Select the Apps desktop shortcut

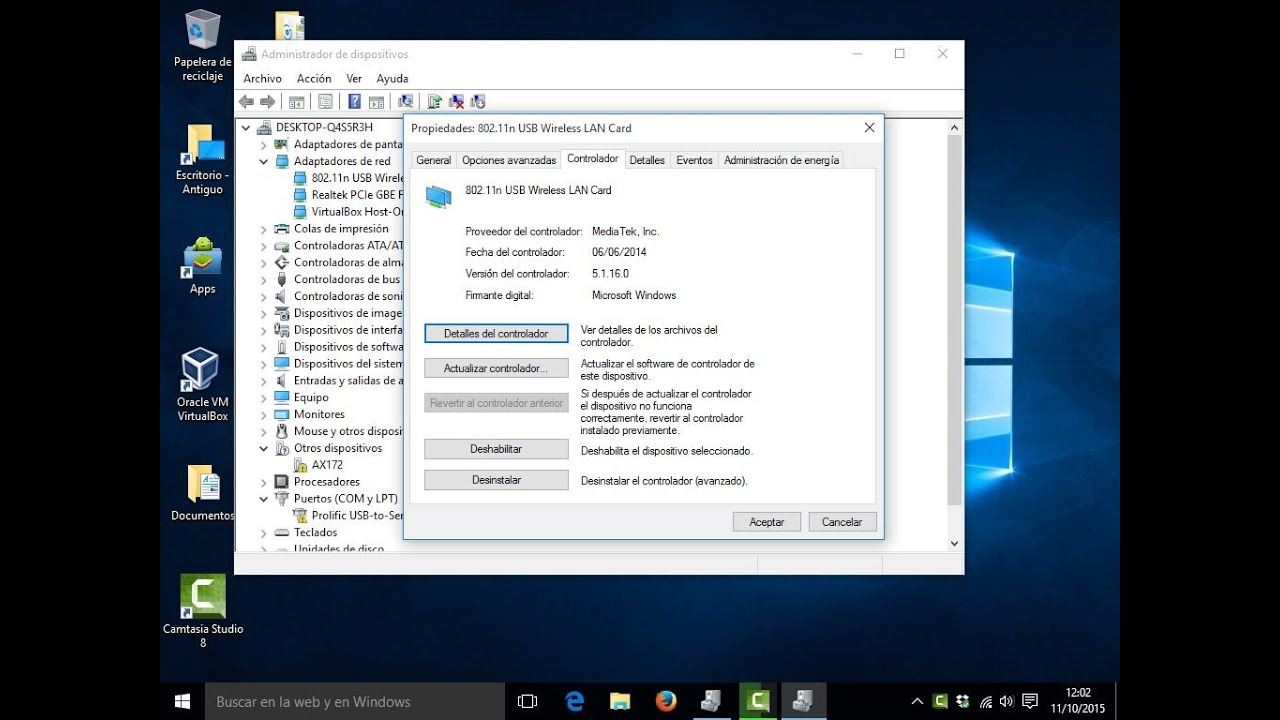pos(202,266)
